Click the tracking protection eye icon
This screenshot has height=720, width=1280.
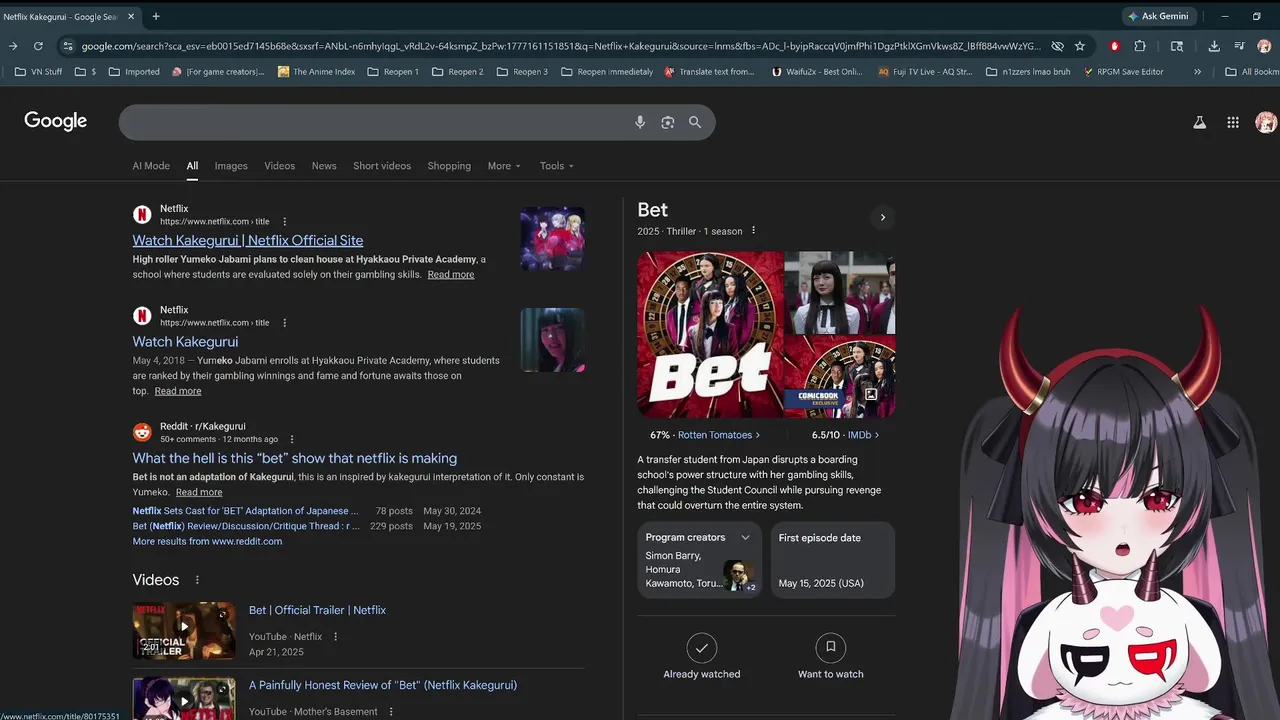click(x=1057, y=46)
